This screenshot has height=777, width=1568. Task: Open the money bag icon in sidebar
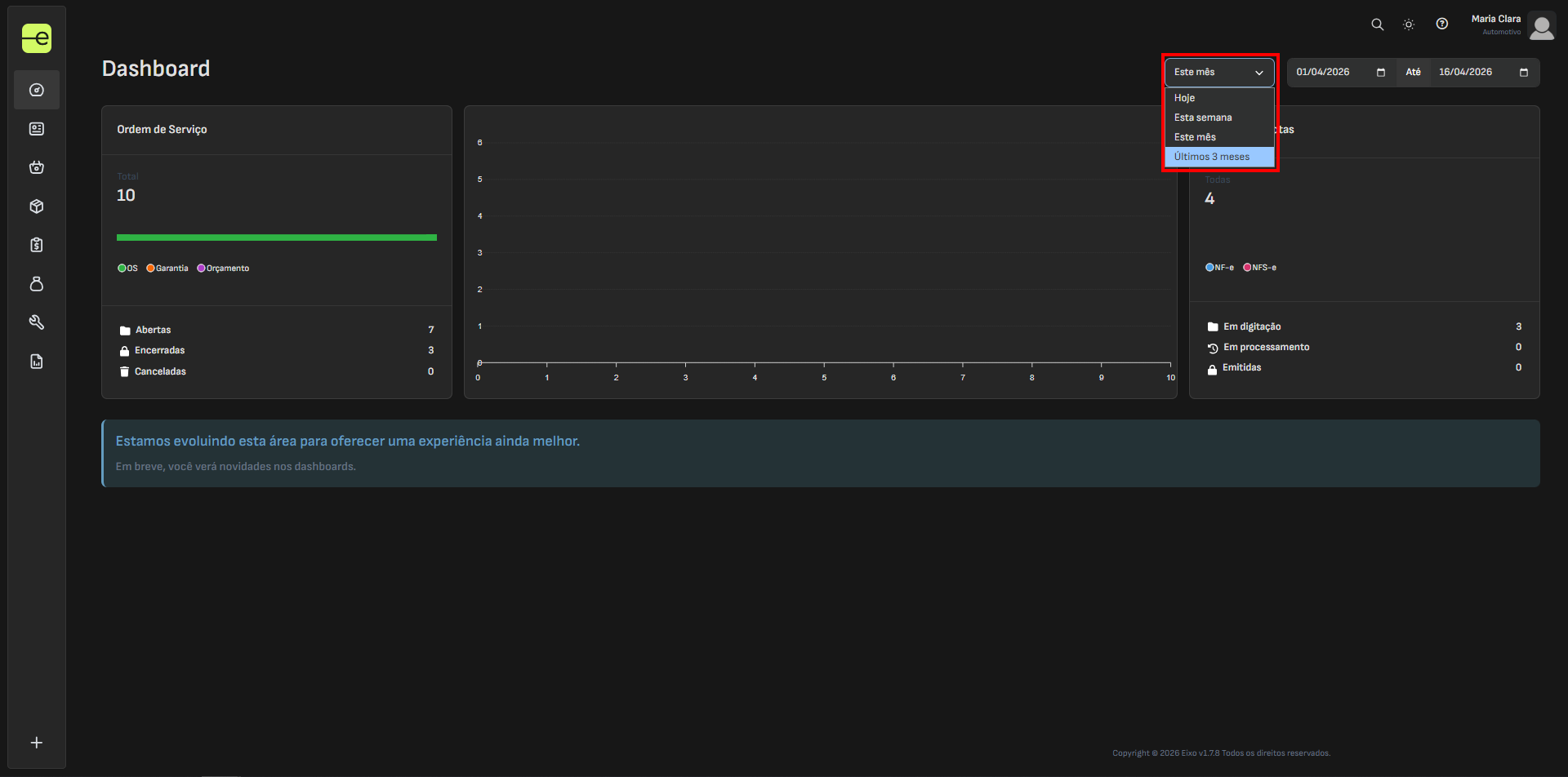[x=37, y=284]
